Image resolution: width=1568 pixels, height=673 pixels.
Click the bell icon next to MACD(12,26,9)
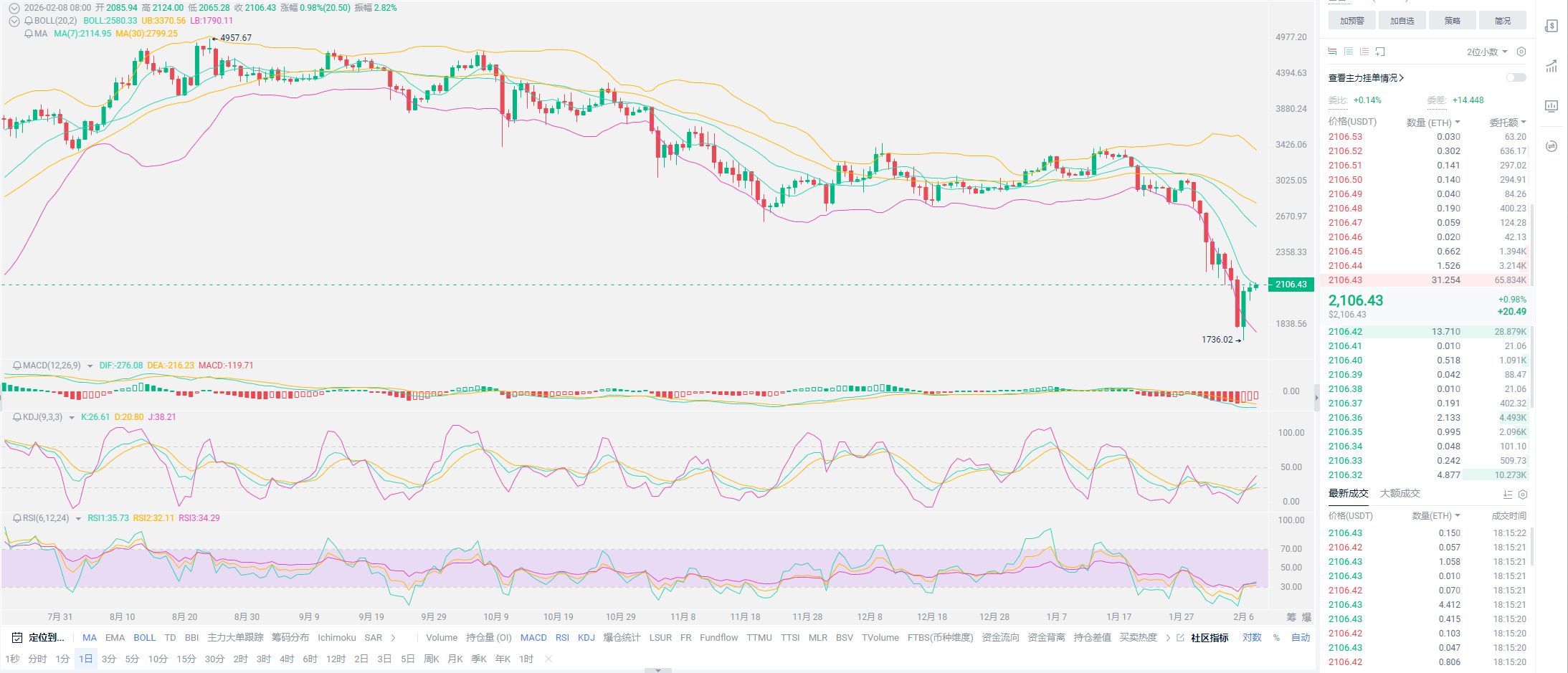coord(16,366)
